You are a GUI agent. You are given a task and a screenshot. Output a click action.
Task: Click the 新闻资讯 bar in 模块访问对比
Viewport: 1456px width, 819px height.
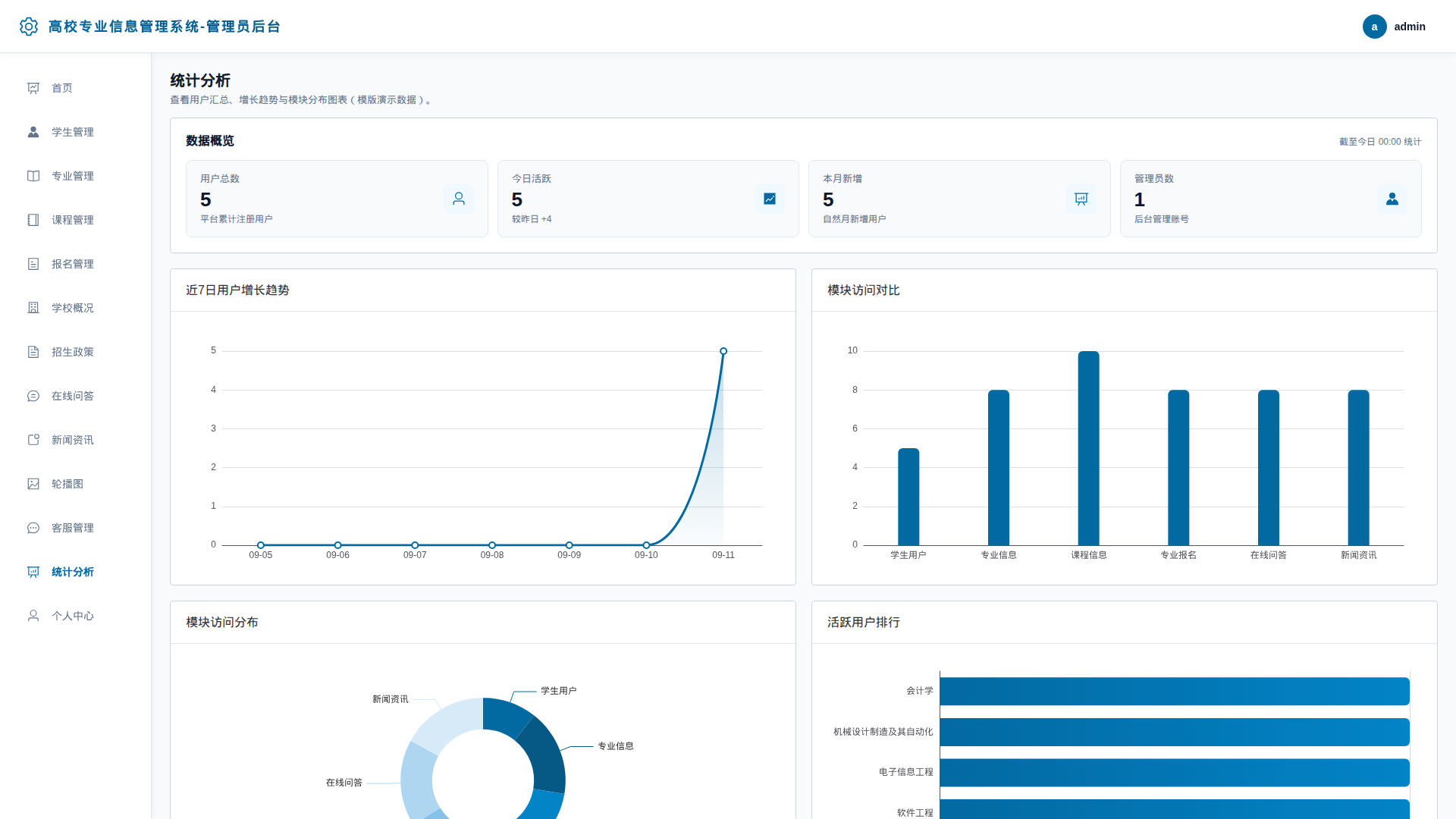tap(1358, 468)
